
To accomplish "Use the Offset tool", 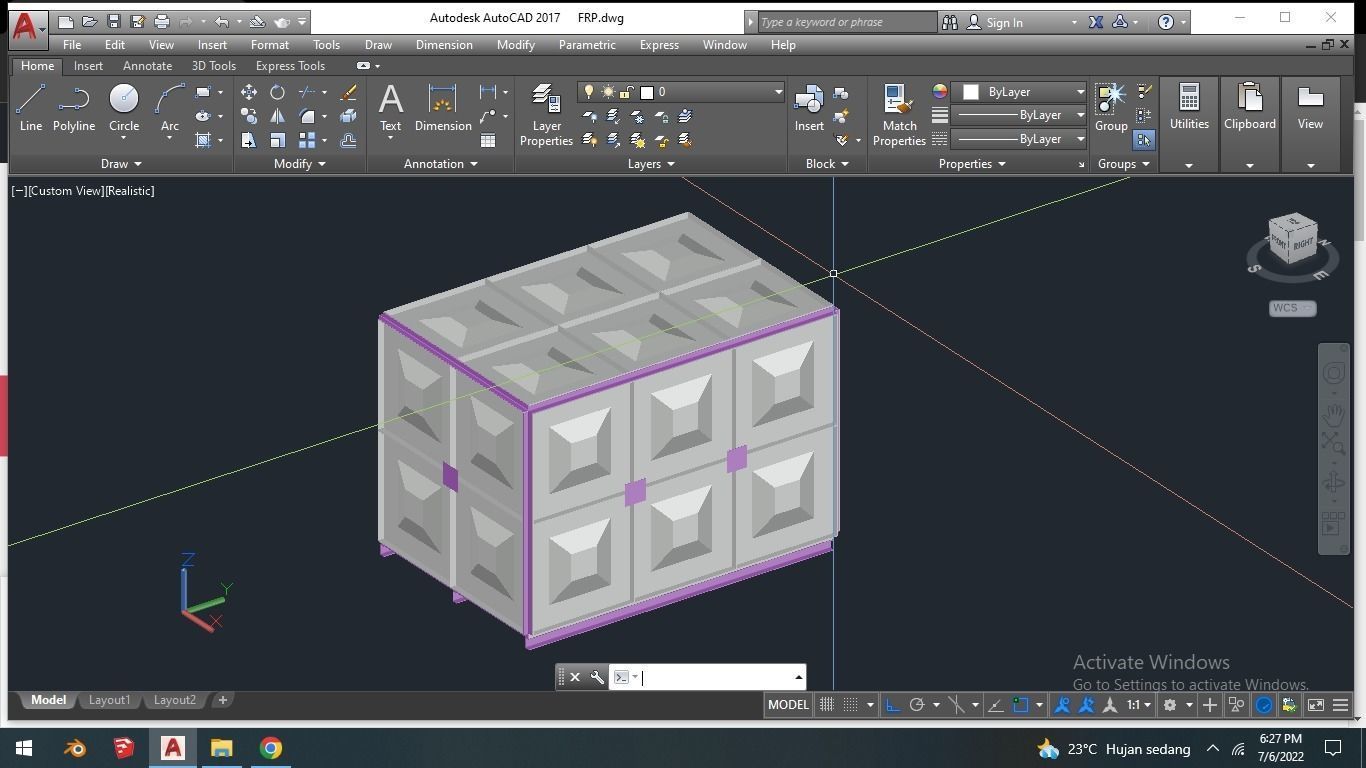I will coord(348,140).
